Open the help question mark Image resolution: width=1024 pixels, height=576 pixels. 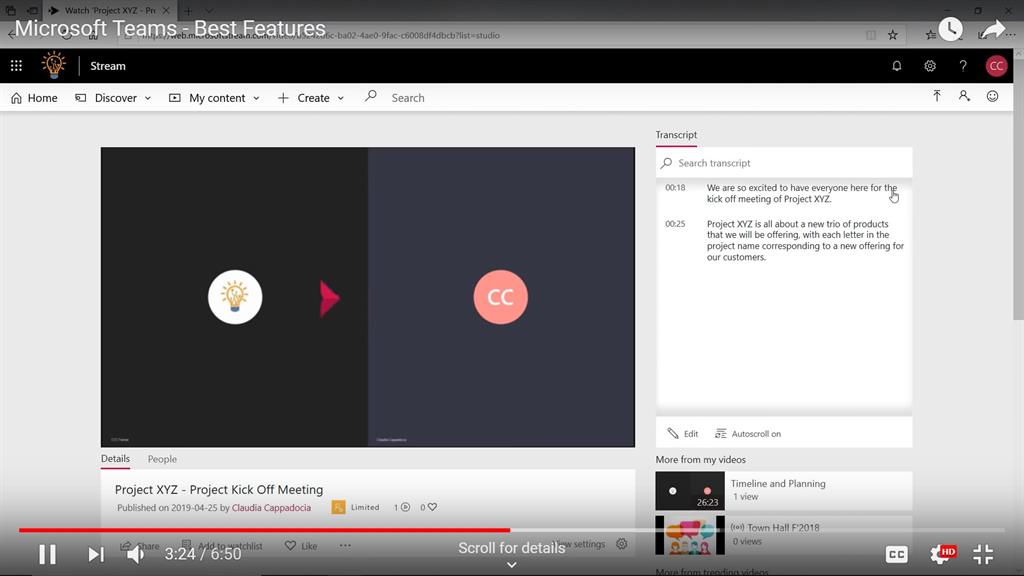coord(963,65)
